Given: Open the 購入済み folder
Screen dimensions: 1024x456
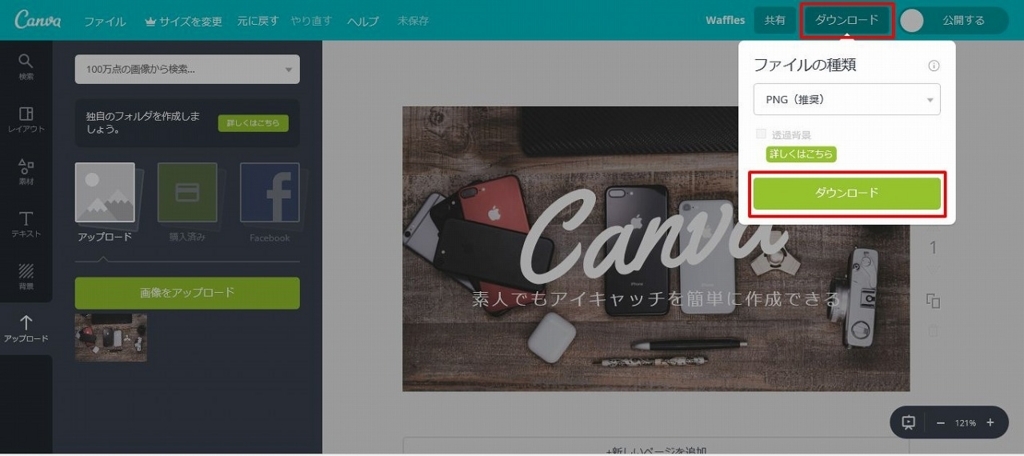Looking at the screenshot, I should click(x=187, y=203).
